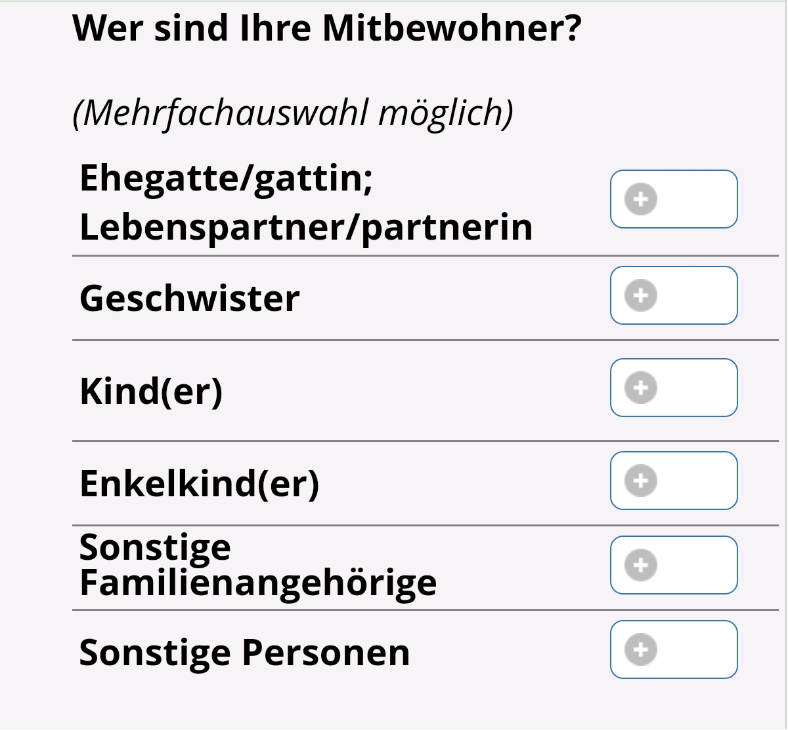This screenshot has width=788, height=730.
Task: Click the Mehrfachauswahl möglich hint text
Action: [x=293, y=113]
